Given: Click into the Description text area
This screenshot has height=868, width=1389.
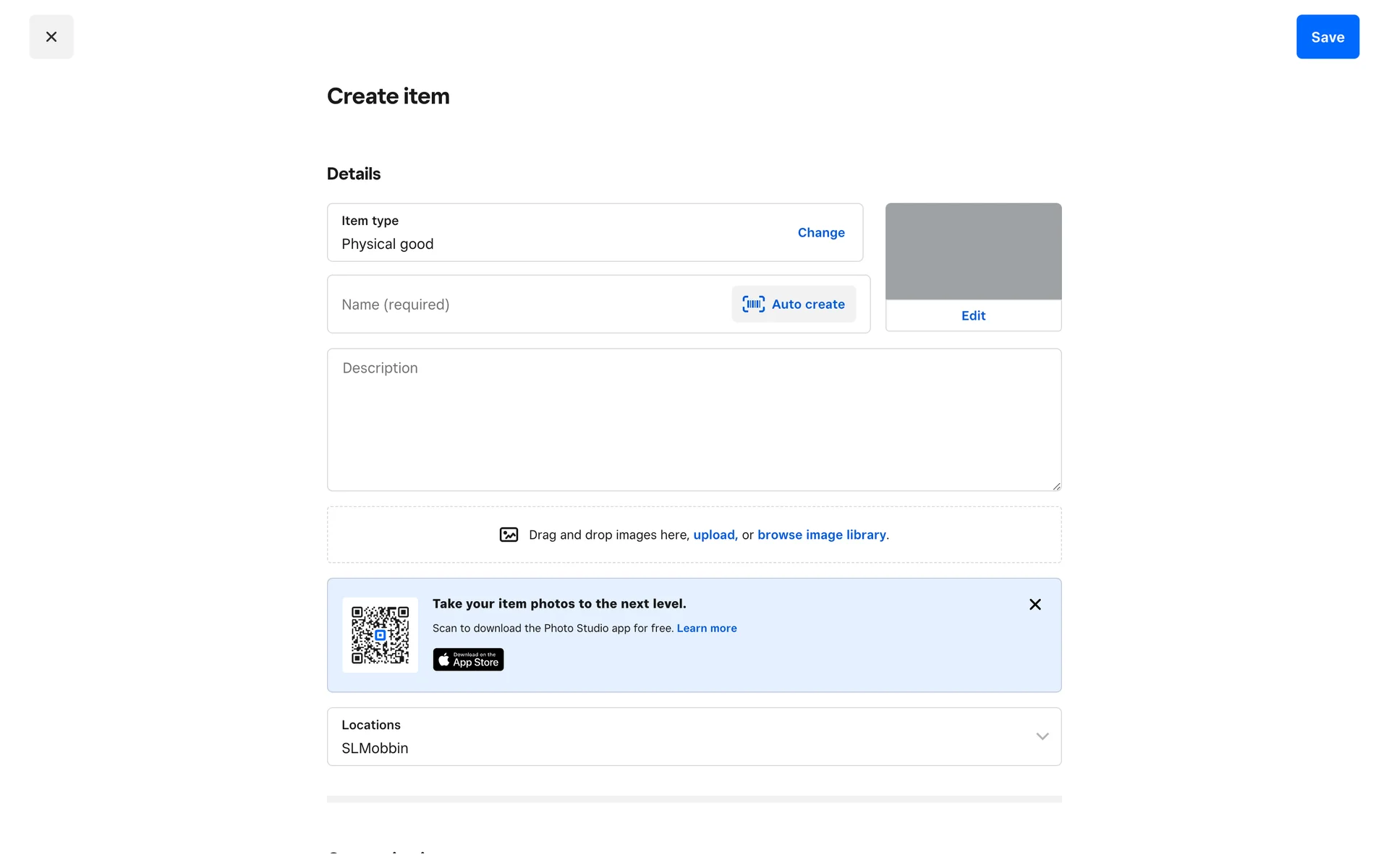Looking at the screenshot, I should point(693,420).
